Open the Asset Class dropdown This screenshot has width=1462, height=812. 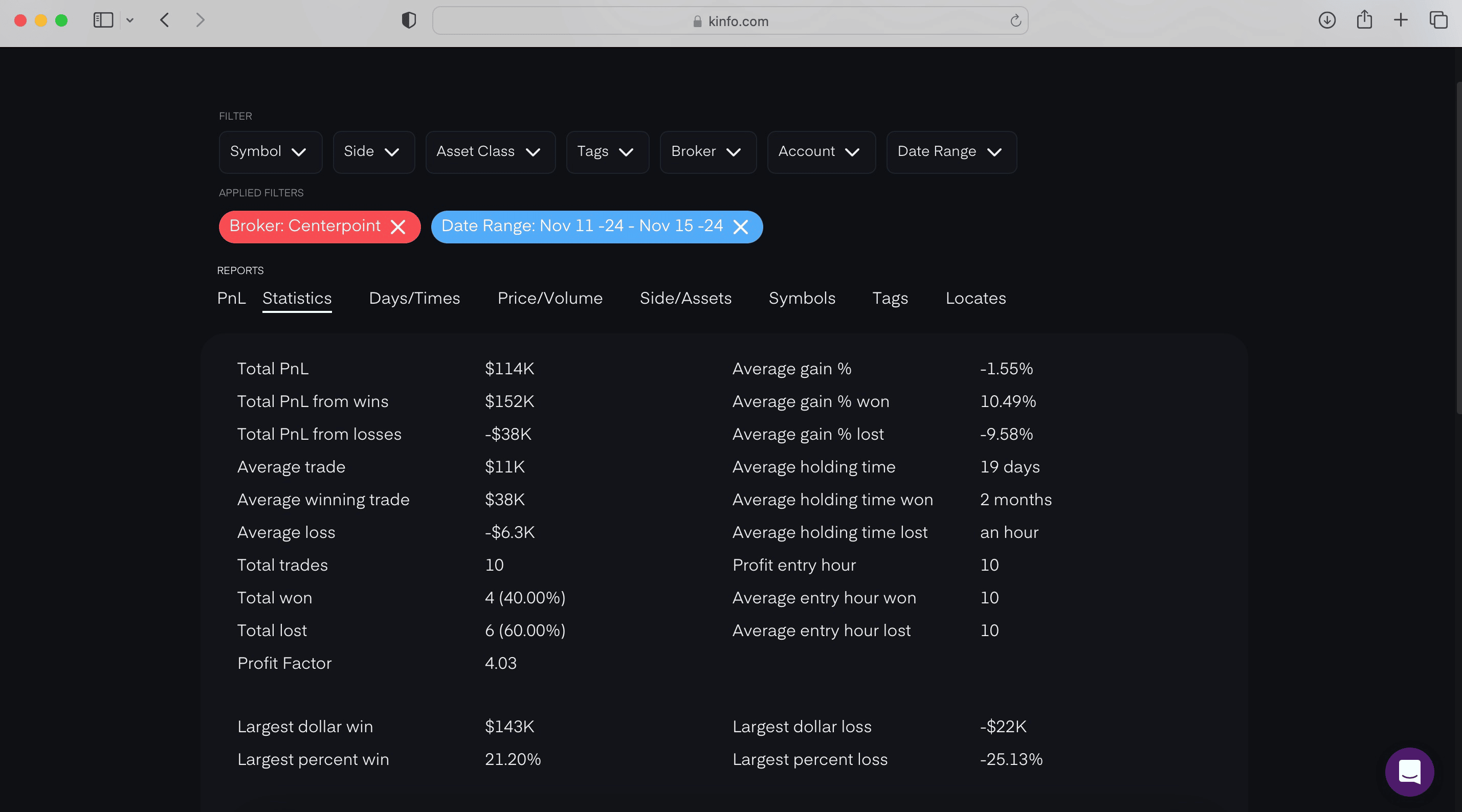coord(490,152)
